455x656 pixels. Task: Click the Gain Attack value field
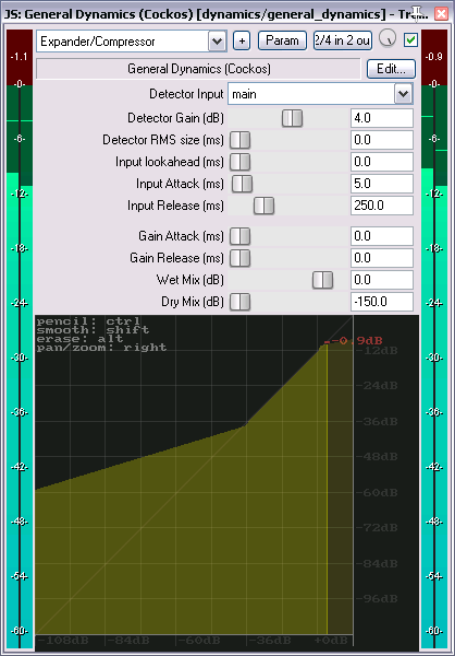pyautogui.click(x=382, y=236)
